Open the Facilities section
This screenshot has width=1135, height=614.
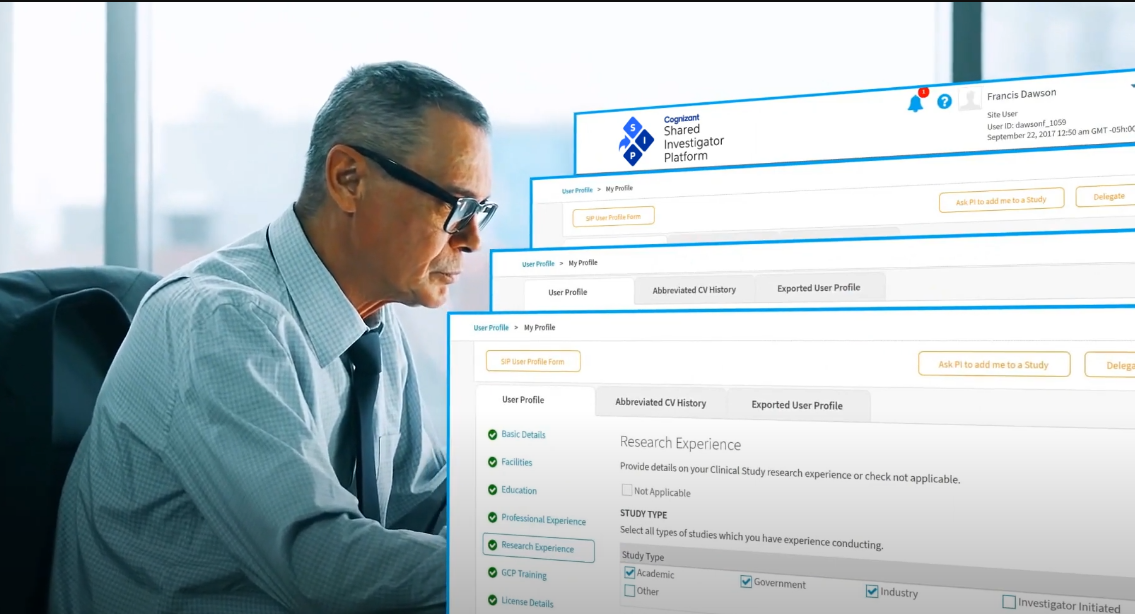pos(517,462)
